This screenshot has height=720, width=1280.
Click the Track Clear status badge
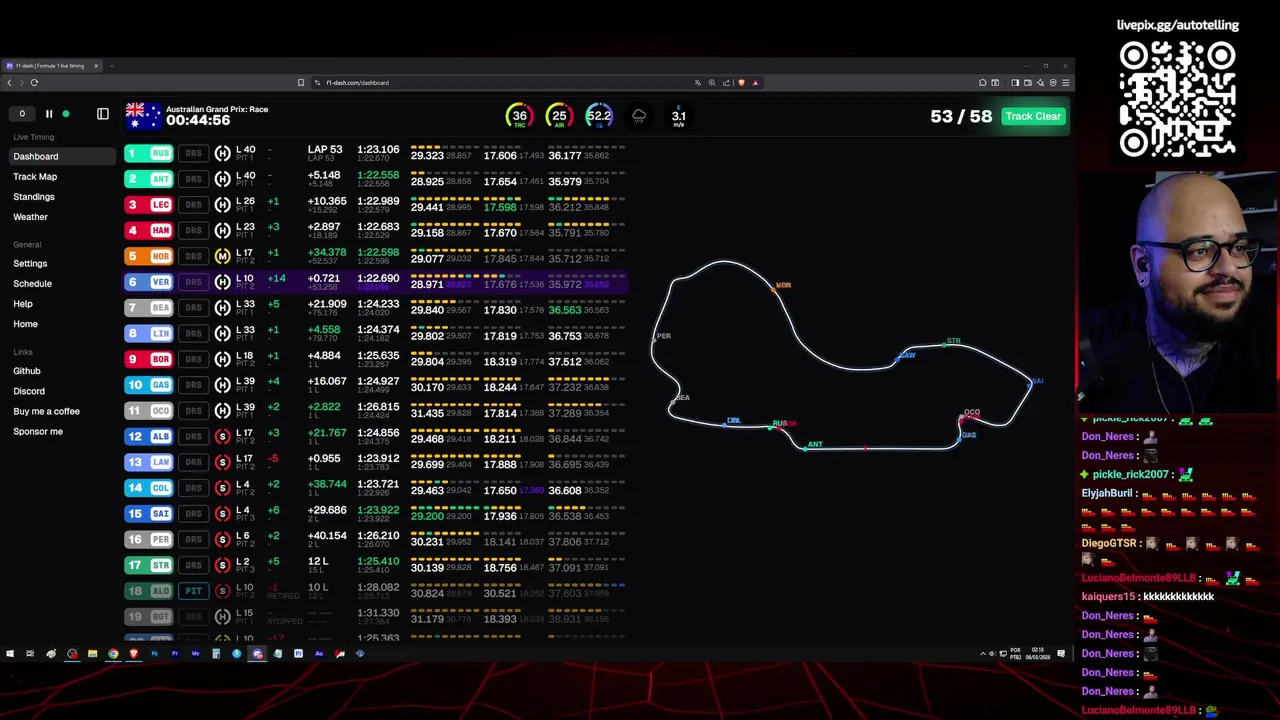coord(1033,116)
